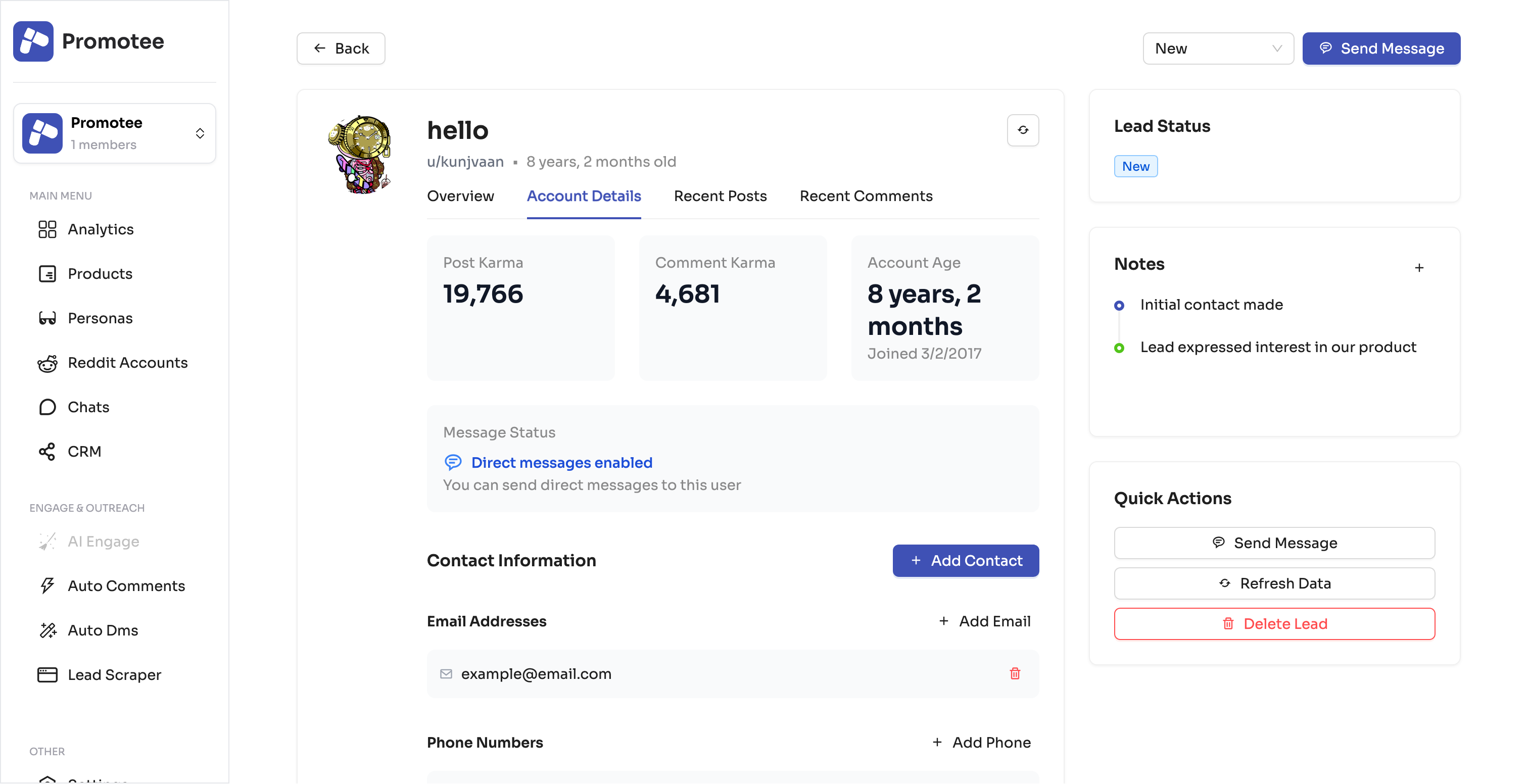Click the Comment Karma 4,681 card
Image resolution: width=1528 pixels, height=784 pixels.
(733, 308)
